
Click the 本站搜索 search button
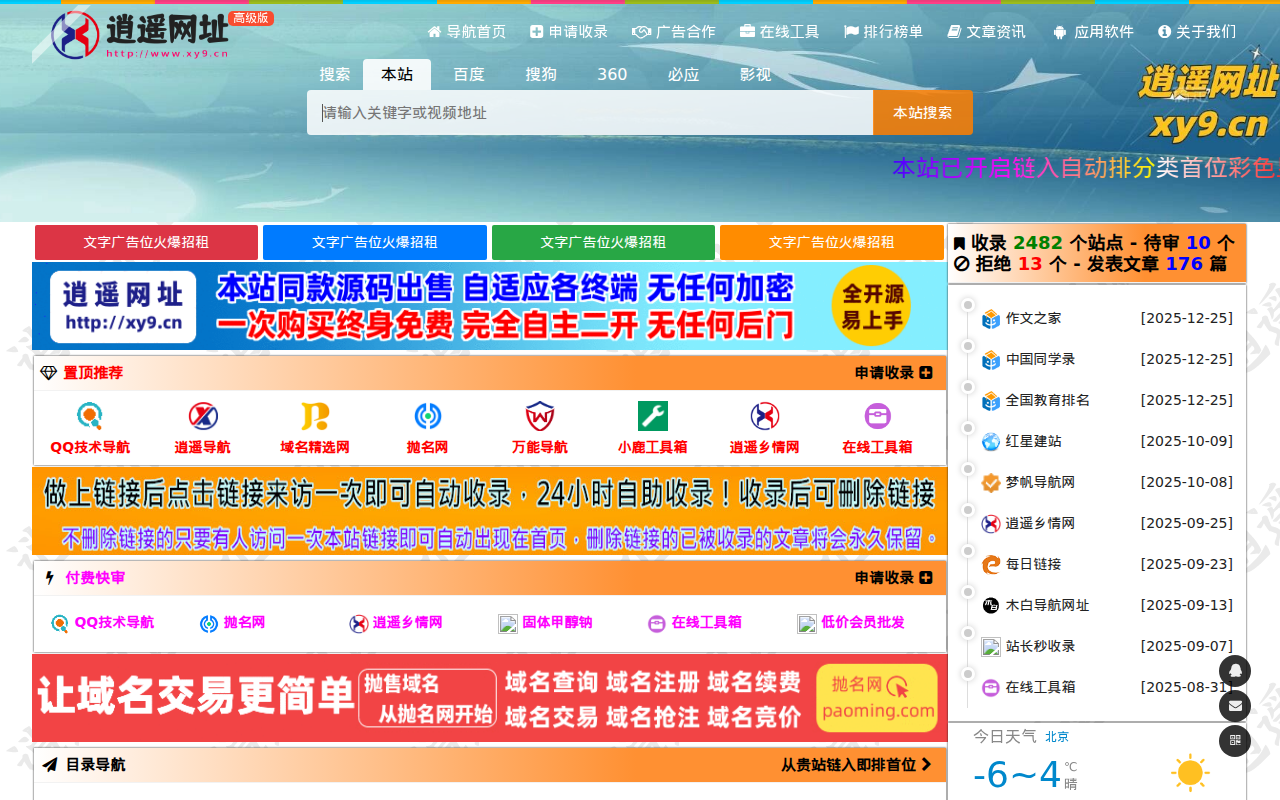click(x=921, y=112)
